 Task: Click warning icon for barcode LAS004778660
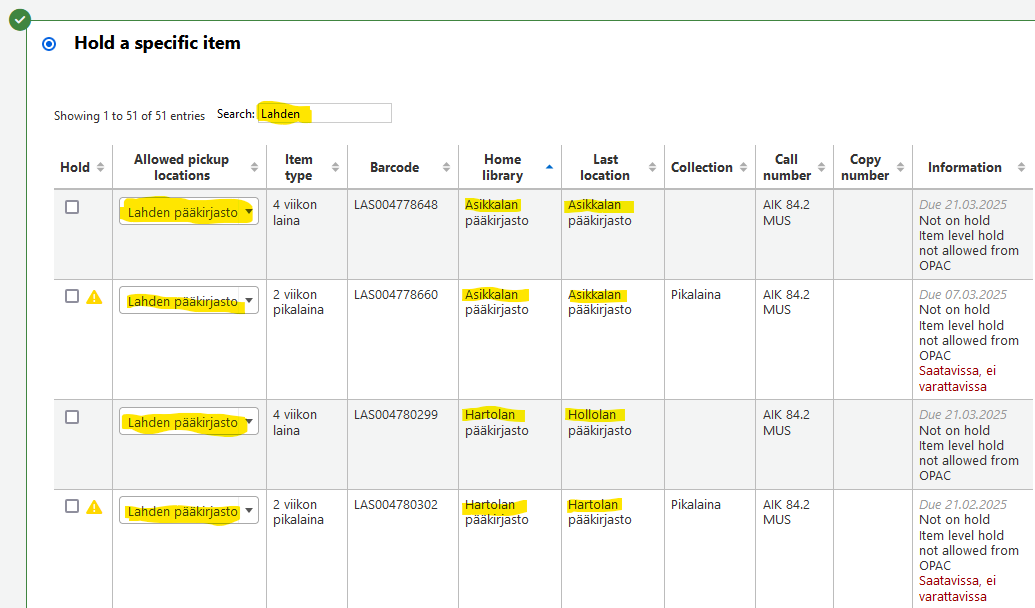pyautogui.click(x=94, y=297)
